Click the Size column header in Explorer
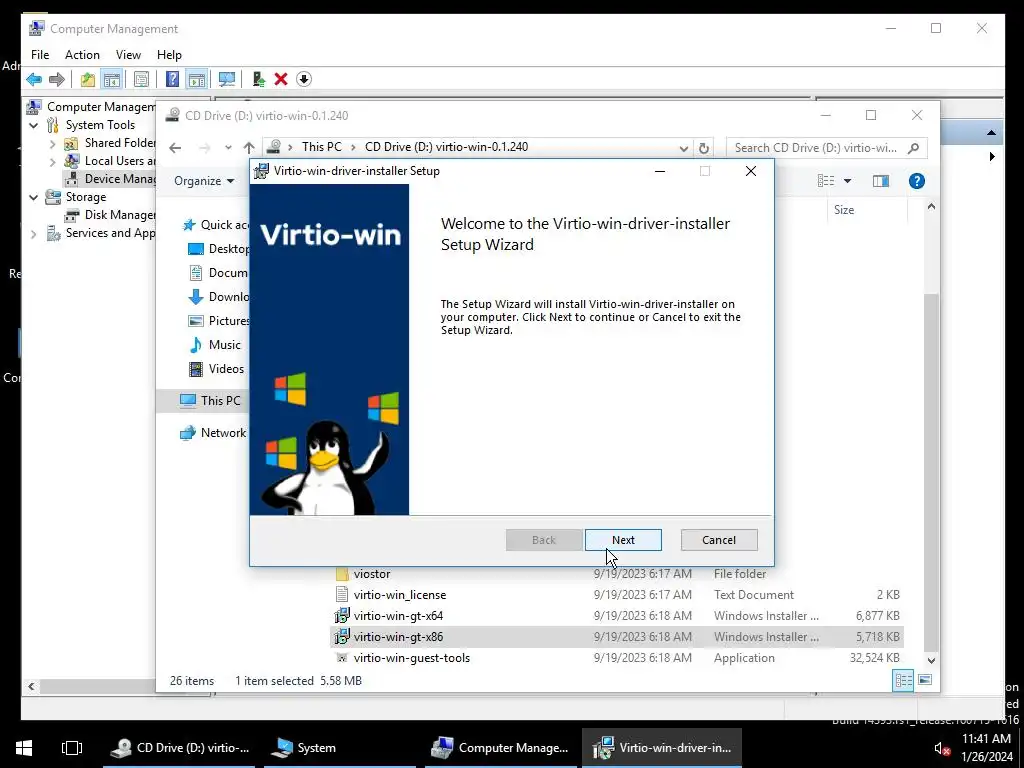The height and width of the screenshot is (768, 1024). (x=844, y=210)
